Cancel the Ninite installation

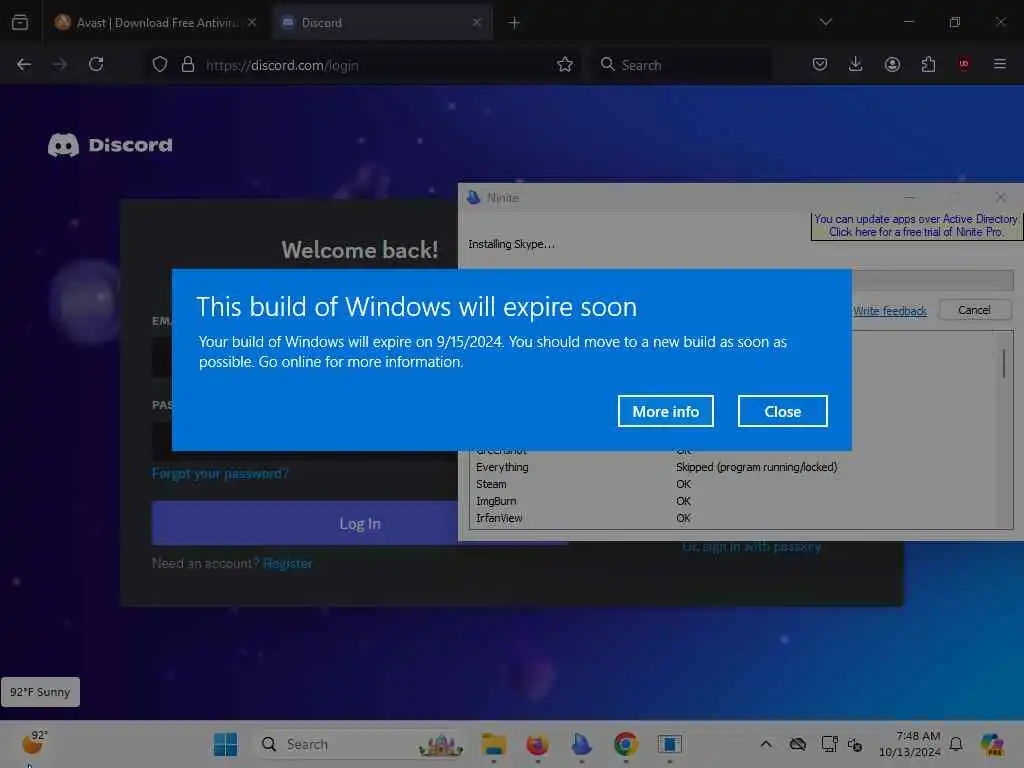coord(974,310)
